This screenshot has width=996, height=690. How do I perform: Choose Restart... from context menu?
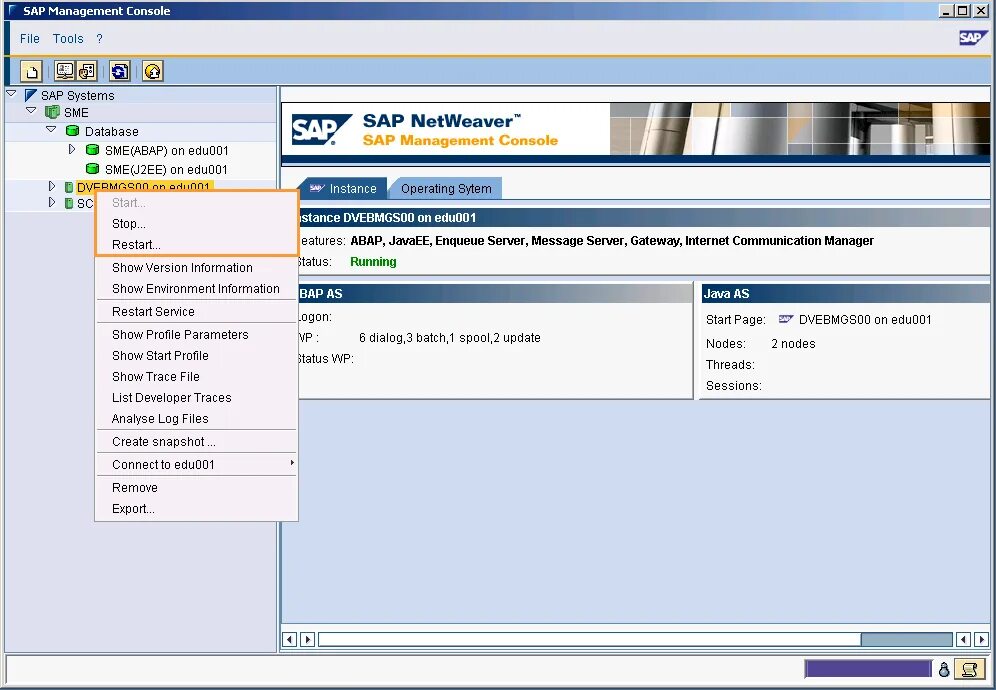tap(196, 245)
